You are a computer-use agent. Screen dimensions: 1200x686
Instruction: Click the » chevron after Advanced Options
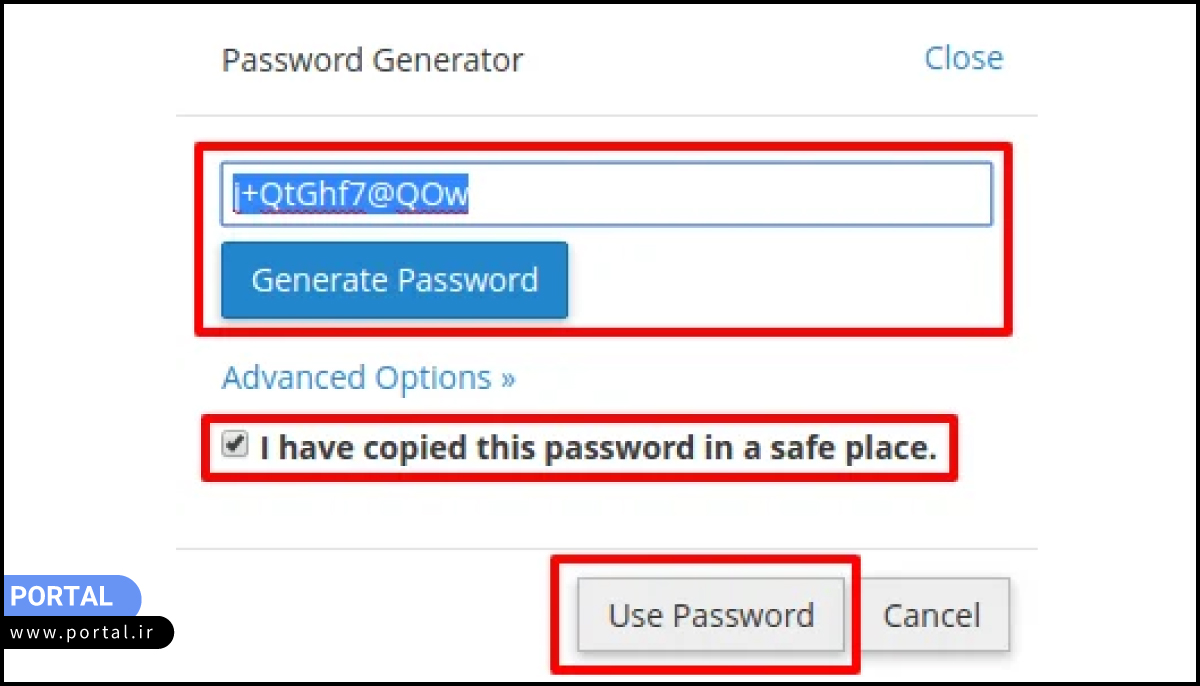tap(508, 379)
